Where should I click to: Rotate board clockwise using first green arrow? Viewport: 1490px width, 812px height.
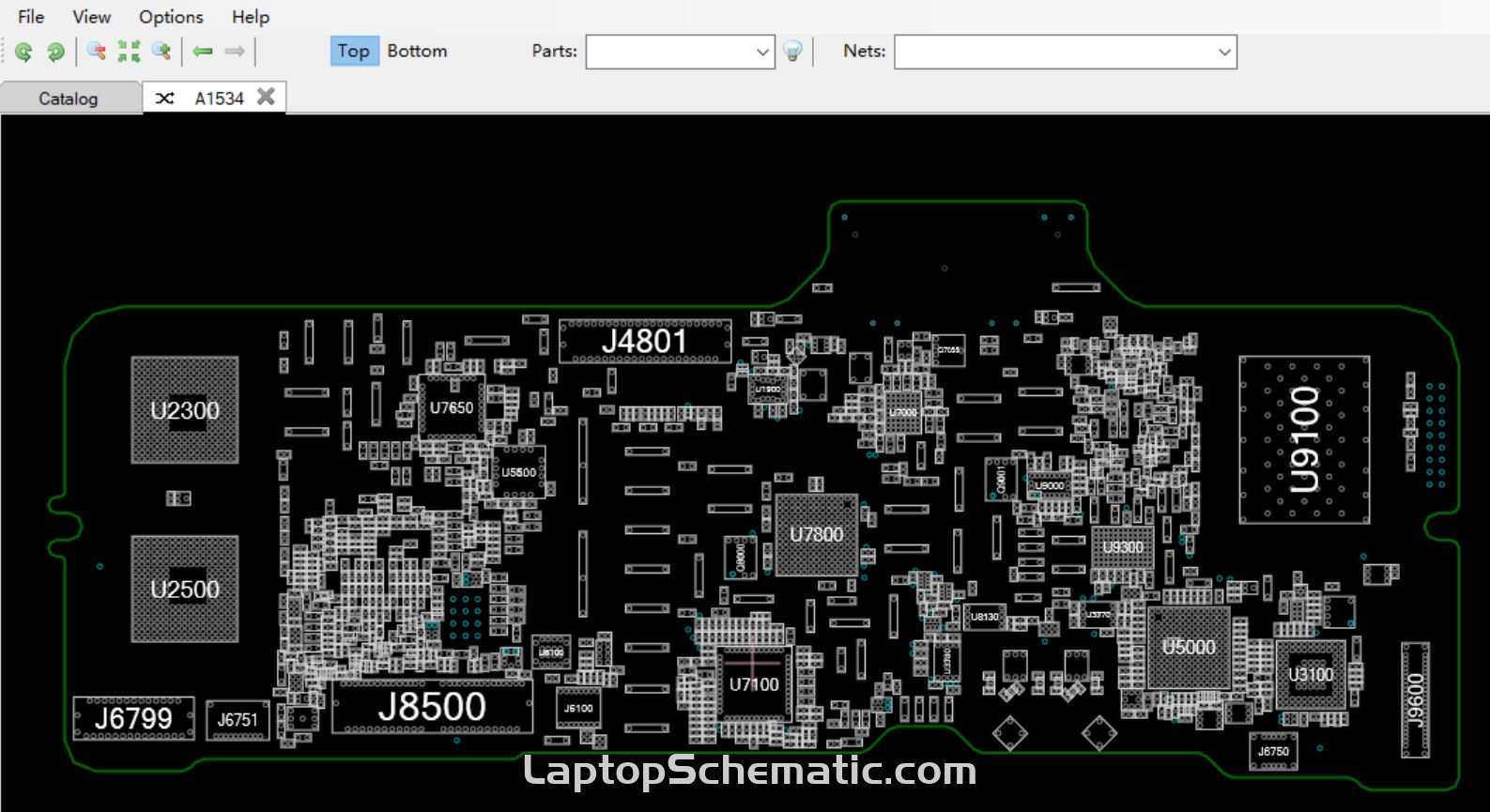pos(23,52)
